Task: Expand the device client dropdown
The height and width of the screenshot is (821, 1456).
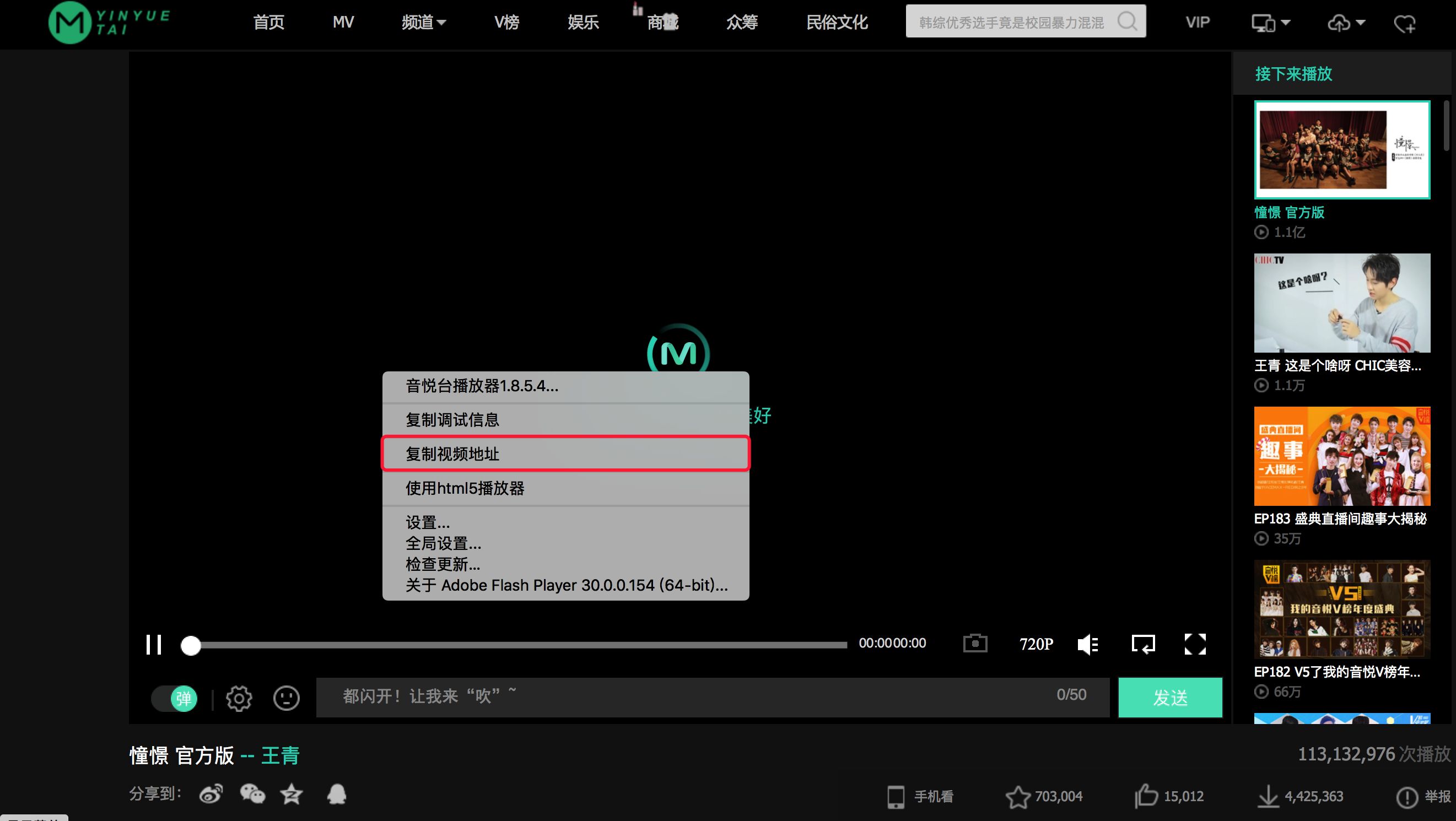Action: tap(1271, 23)
